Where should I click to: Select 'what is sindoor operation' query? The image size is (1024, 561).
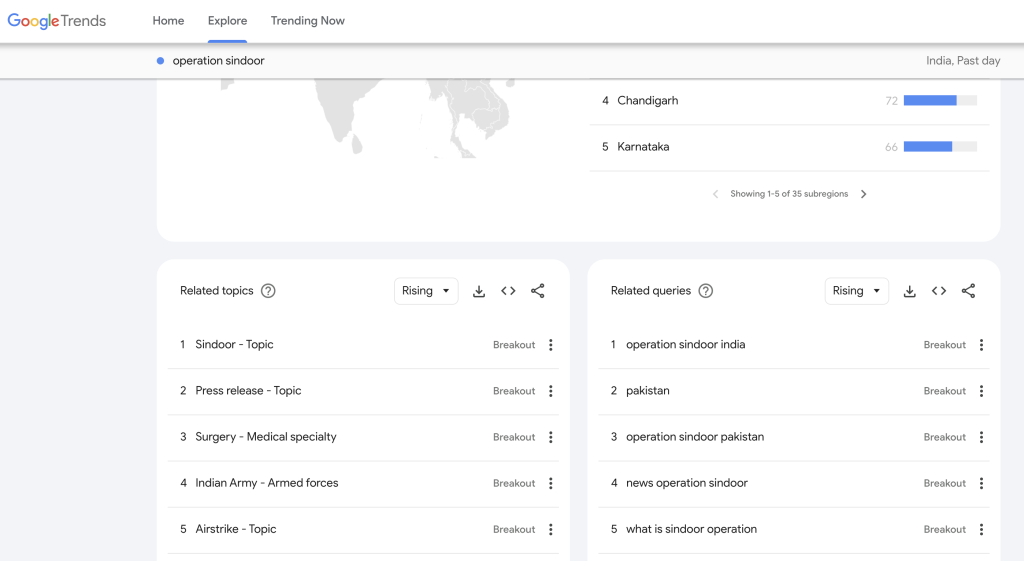691,529
